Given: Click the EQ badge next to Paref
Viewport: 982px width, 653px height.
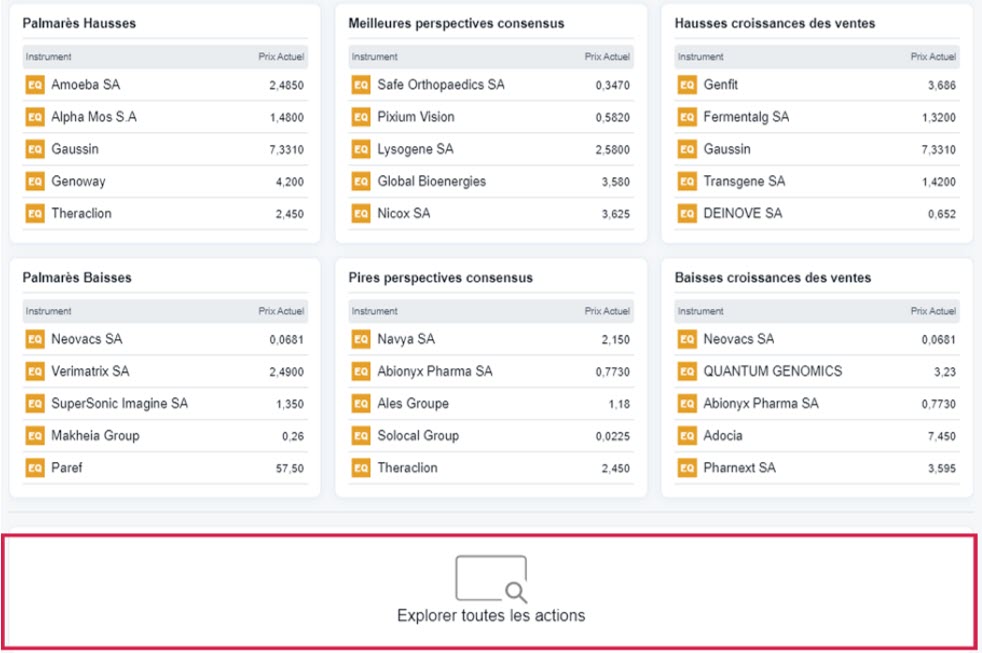Looking at the screenshot, I should pos(35,468).
